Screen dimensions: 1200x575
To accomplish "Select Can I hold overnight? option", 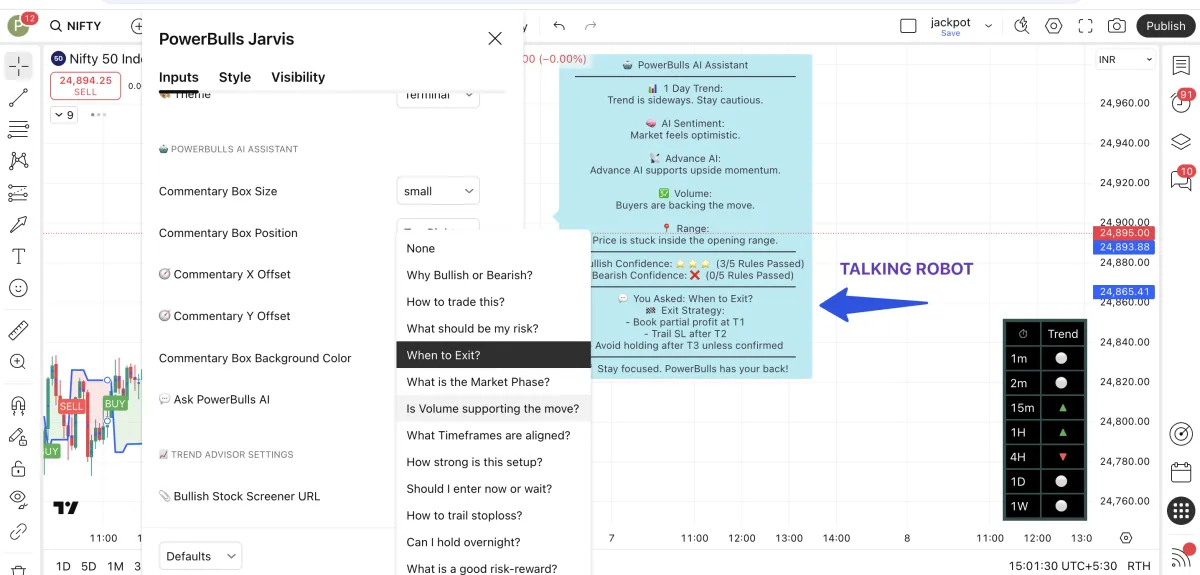I will point(493,542).
